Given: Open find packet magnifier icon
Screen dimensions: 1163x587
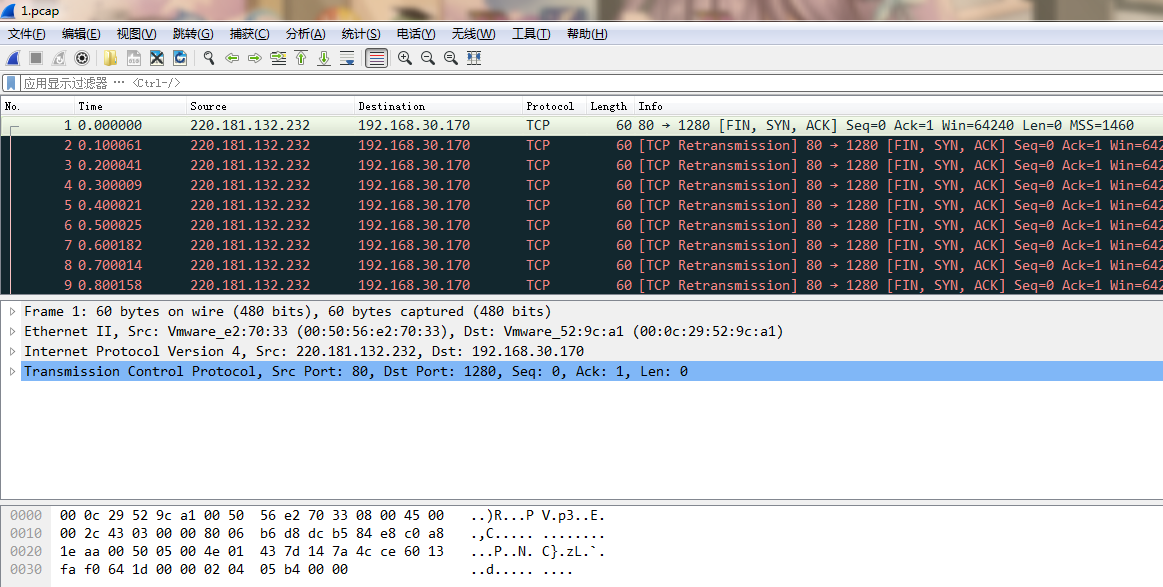Looking at the screenshot, I should pos(208,58).
